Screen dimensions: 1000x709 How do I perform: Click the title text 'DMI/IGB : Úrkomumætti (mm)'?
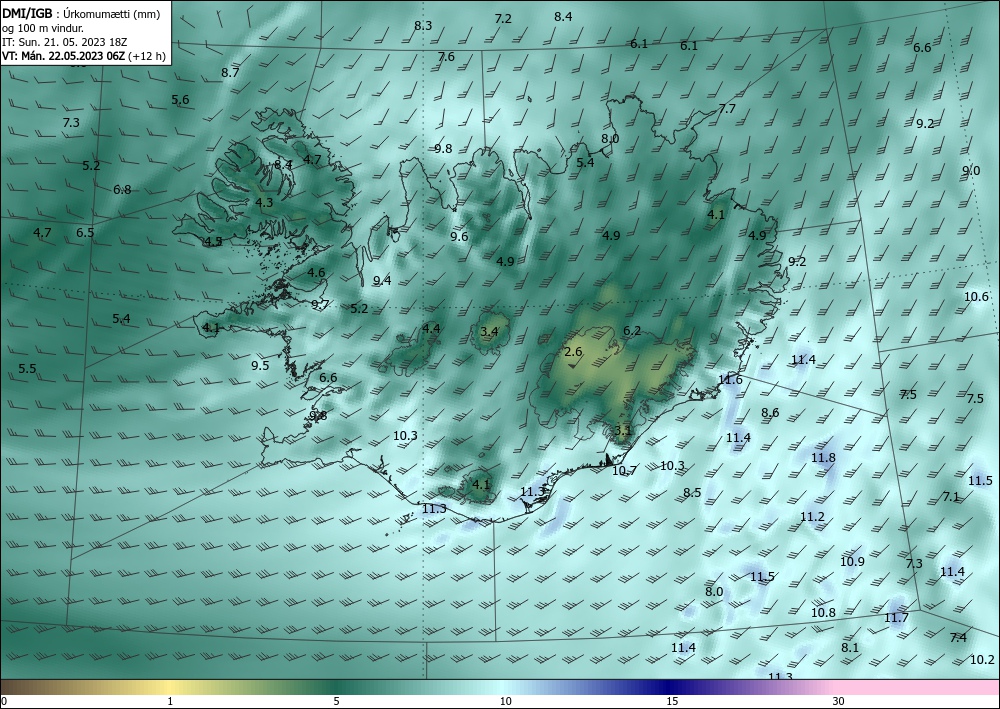(x=80, y=15)
